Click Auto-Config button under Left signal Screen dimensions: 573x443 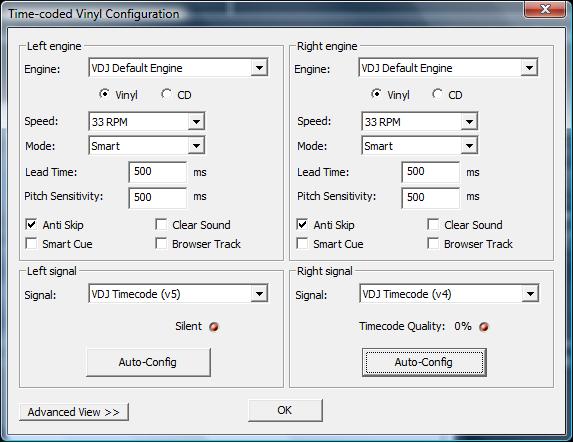click(148, 362)
